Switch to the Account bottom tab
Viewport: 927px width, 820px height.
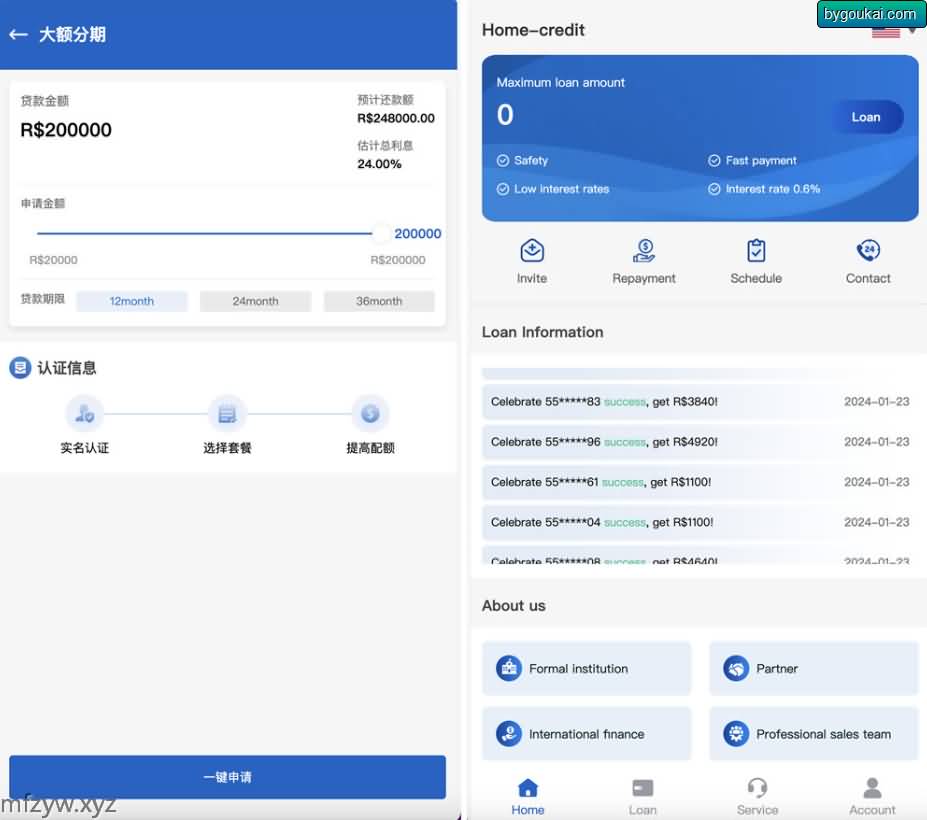pos(872,797)
